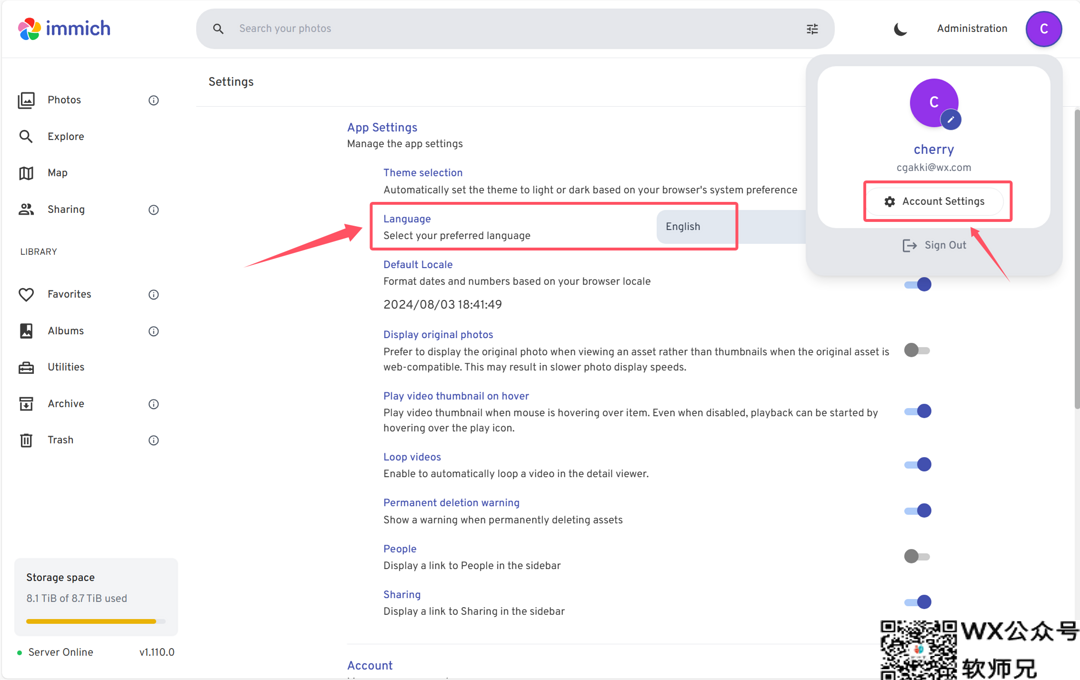Click the storage space usage bar

coord(96,621)
